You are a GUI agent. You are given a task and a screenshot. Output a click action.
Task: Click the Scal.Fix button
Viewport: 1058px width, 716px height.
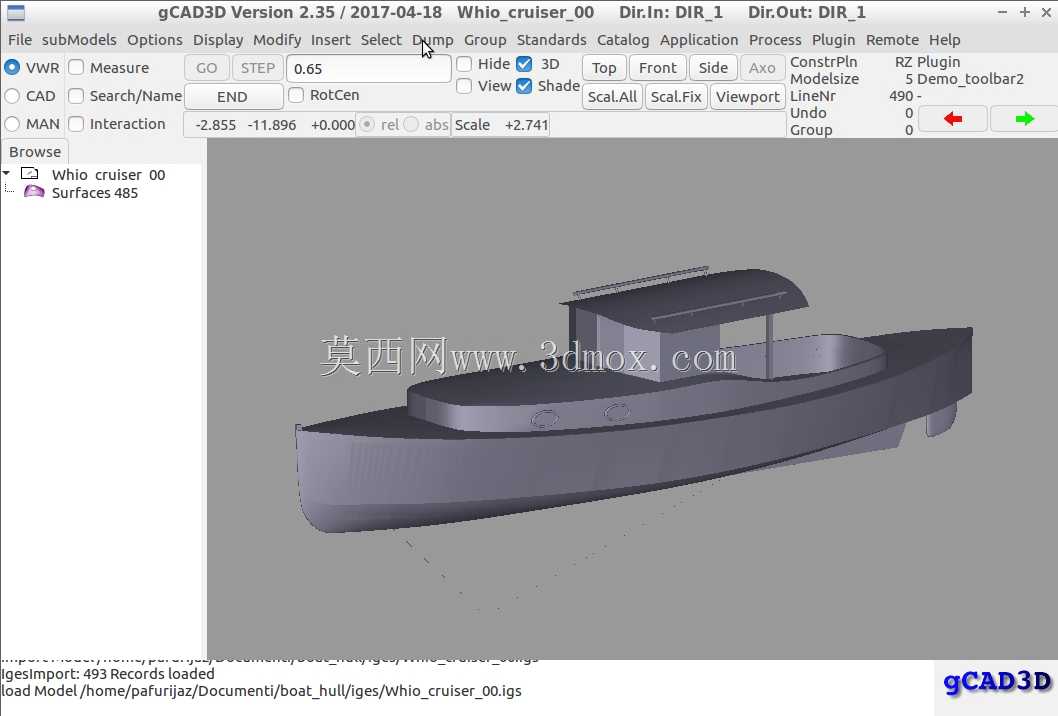tap(676, 97)
